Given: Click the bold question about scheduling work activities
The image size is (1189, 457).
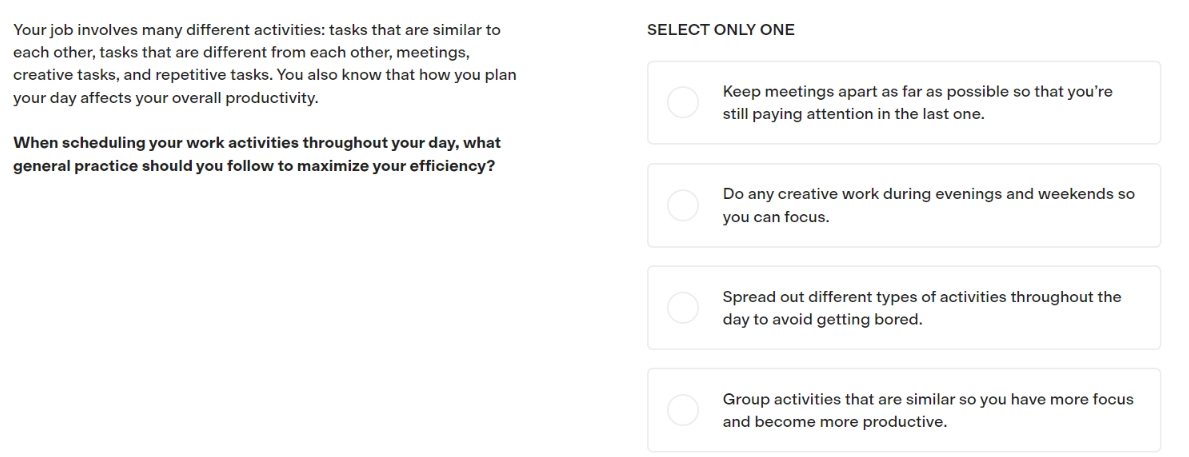Looking at the screenshot, I should [257, 154].
